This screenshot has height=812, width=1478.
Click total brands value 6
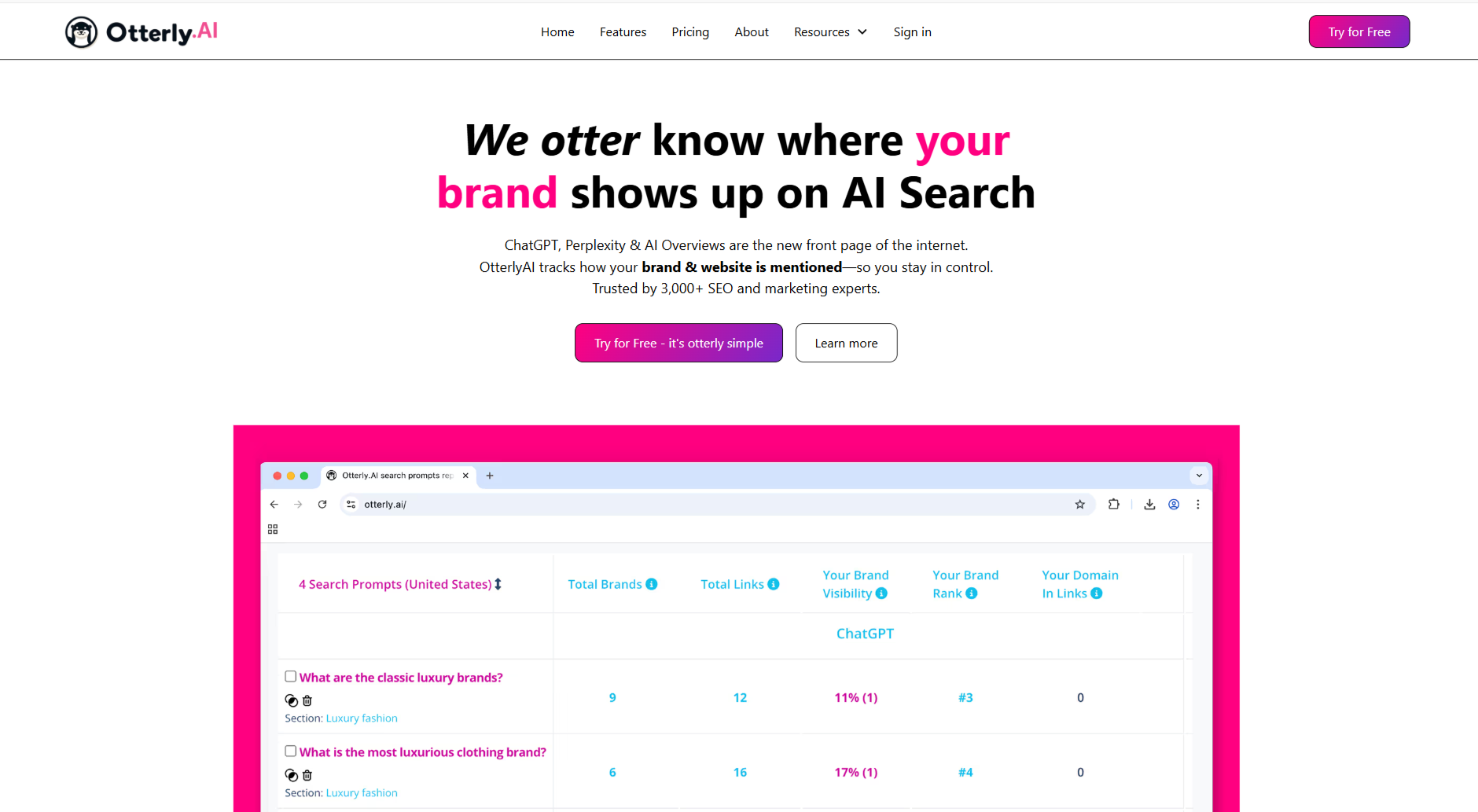click(612, 773)
